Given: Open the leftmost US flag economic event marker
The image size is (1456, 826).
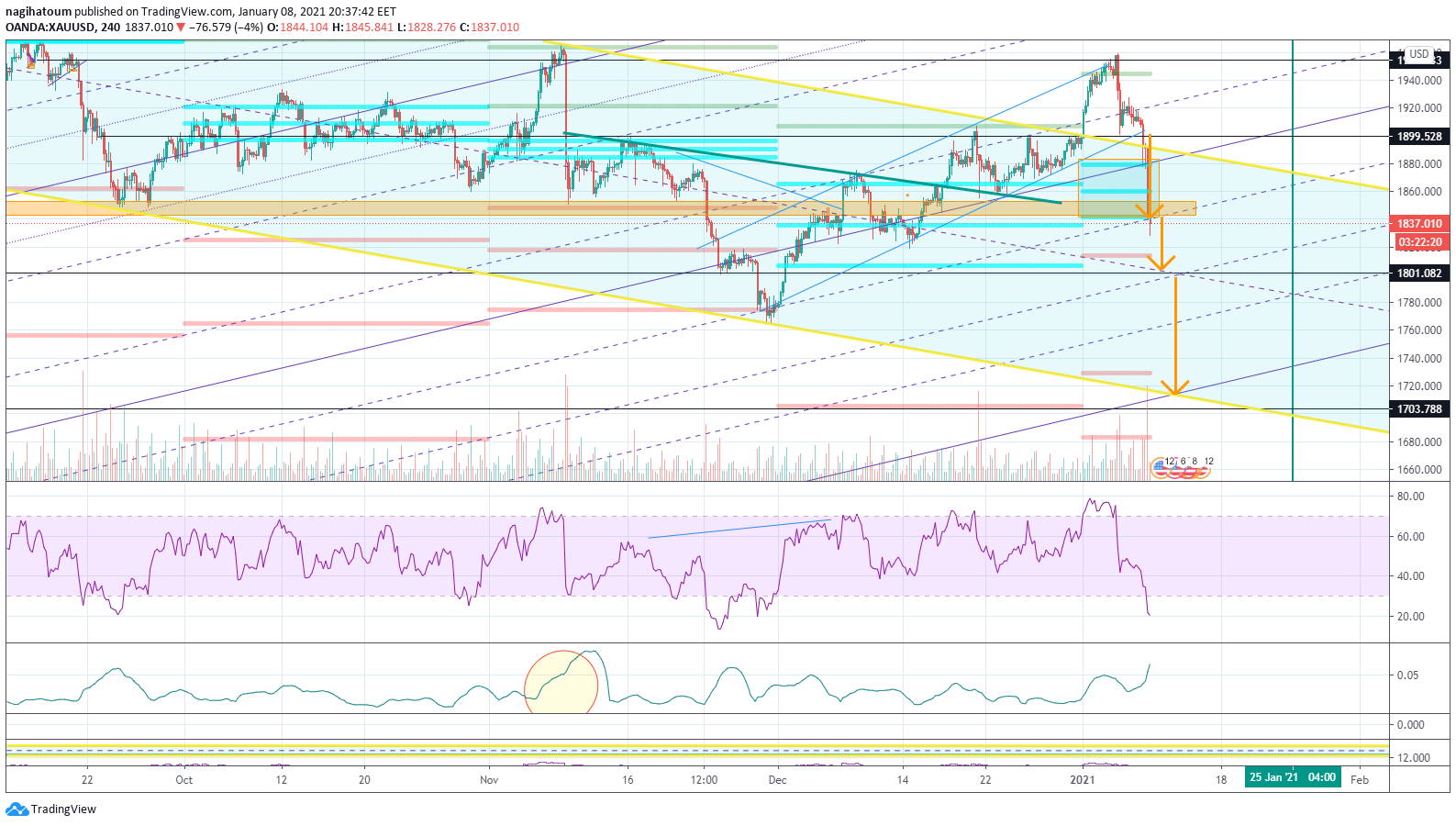Looking at the screenshot, I should click(1159, 470).
